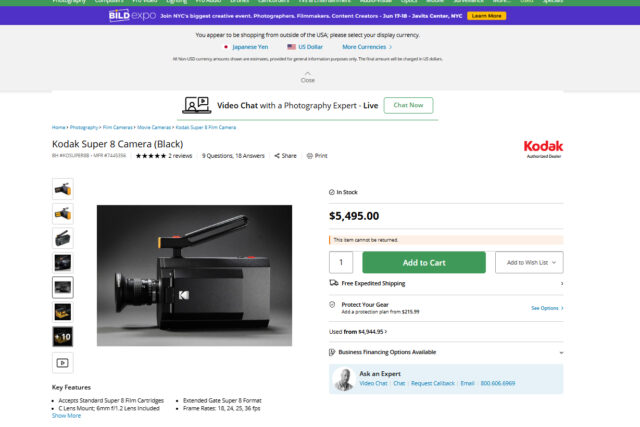The width and height of the screenshot is (640, 427).
Task: Open the 2 reviews link
Action: click(180, 156)
